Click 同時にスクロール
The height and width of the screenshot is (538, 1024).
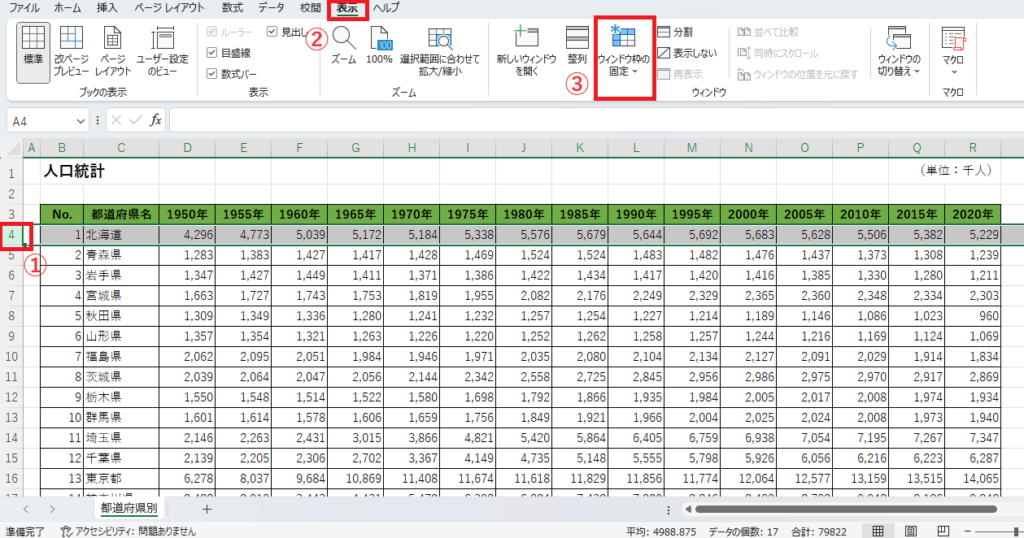click(x=777, y=53)
